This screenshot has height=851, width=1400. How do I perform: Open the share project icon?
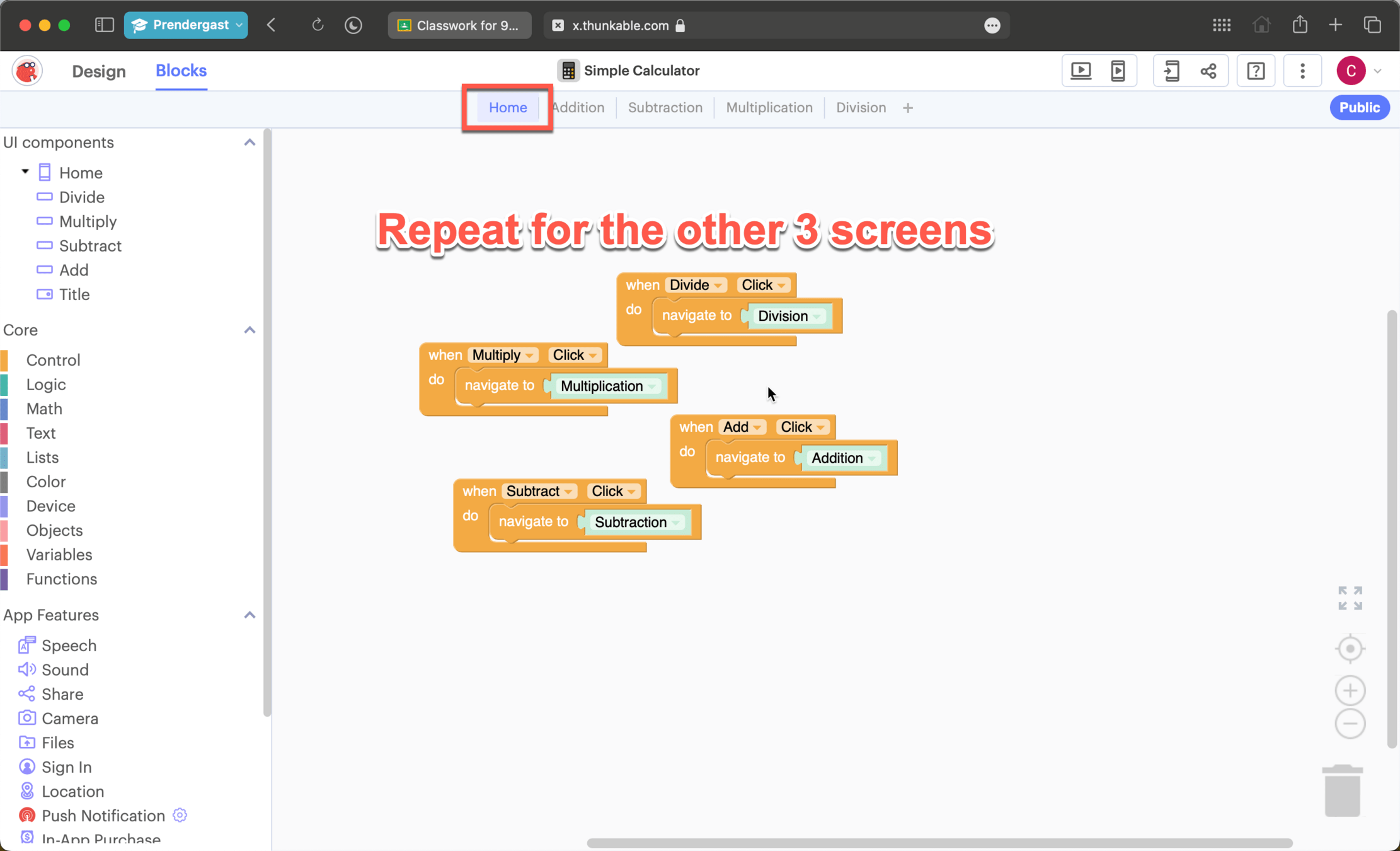click(1208, 71)
